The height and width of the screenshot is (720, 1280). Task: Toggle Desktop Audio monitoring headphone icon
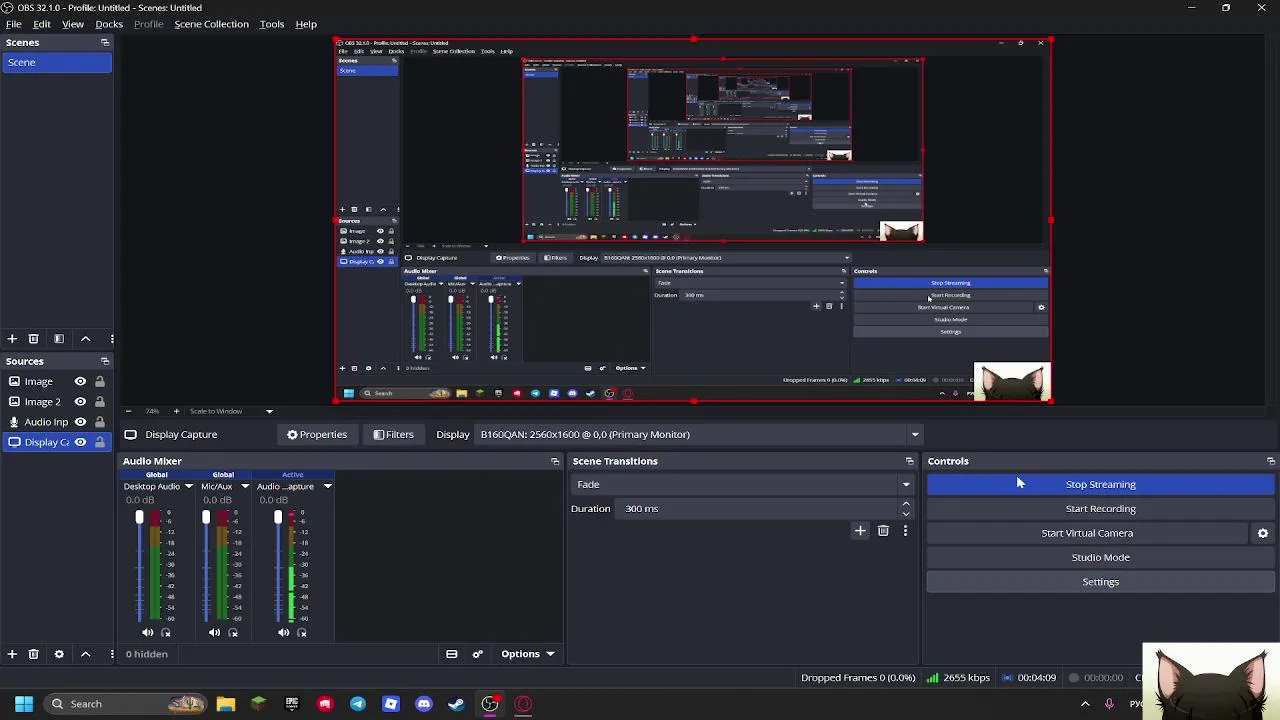pos(166,632)
